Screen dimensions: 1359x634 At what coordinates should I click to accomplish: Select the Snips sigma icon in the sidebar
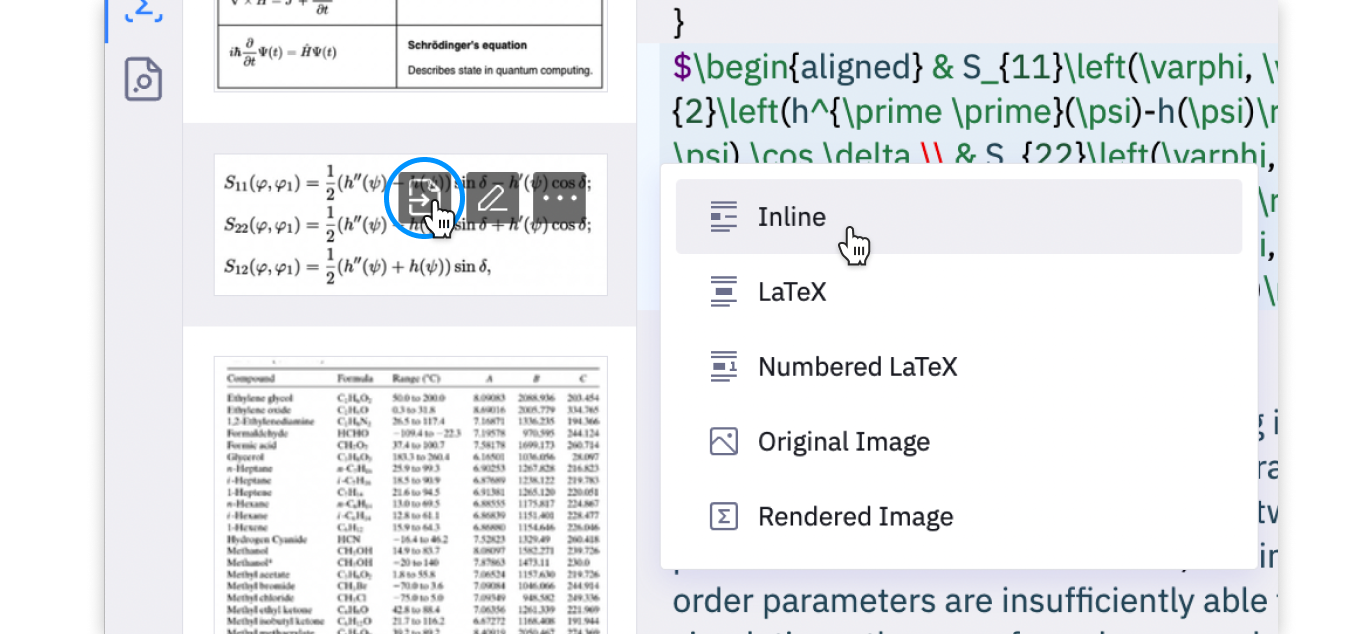point(143,10)
